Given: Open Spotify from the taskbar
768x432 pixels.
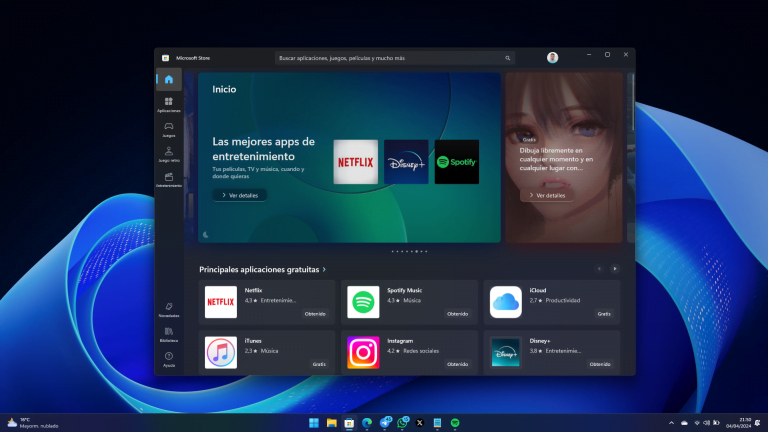Looking at the screenshot, I should click(455, 423).
